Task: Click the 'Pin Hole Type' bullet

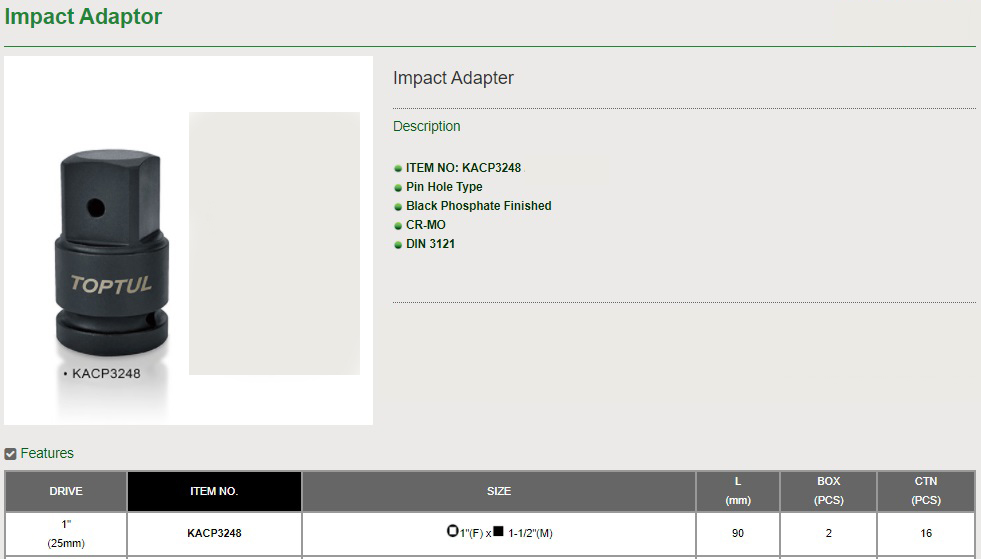Action: point(444,187)
